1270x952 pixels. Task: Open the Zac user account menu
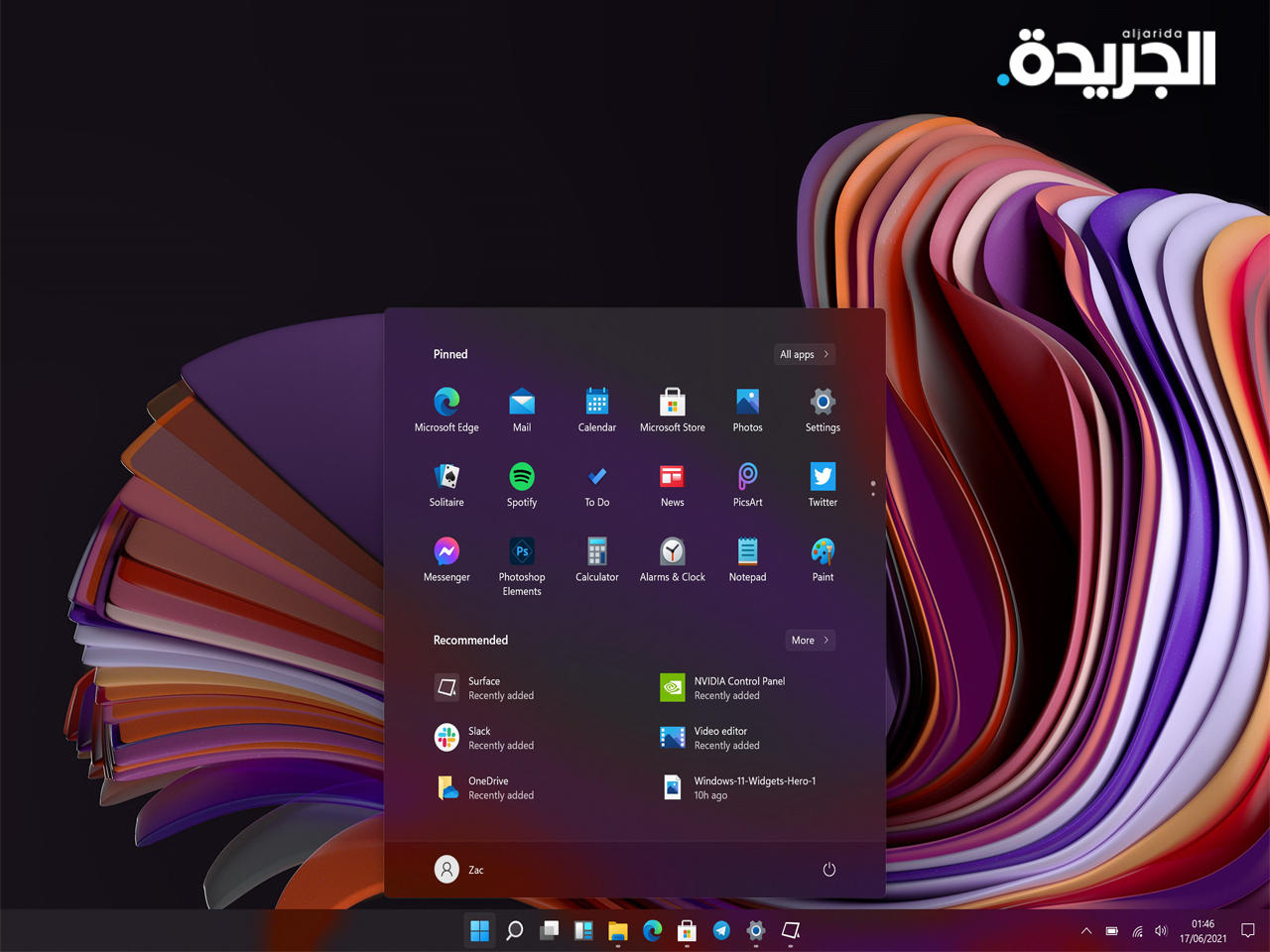point(459,870)
